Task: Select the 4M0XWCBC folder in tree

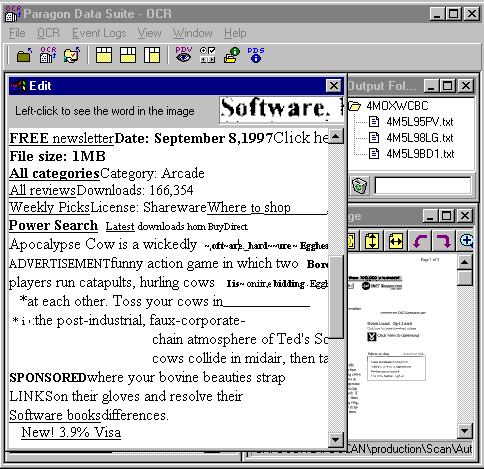Action: click(397, 106)
